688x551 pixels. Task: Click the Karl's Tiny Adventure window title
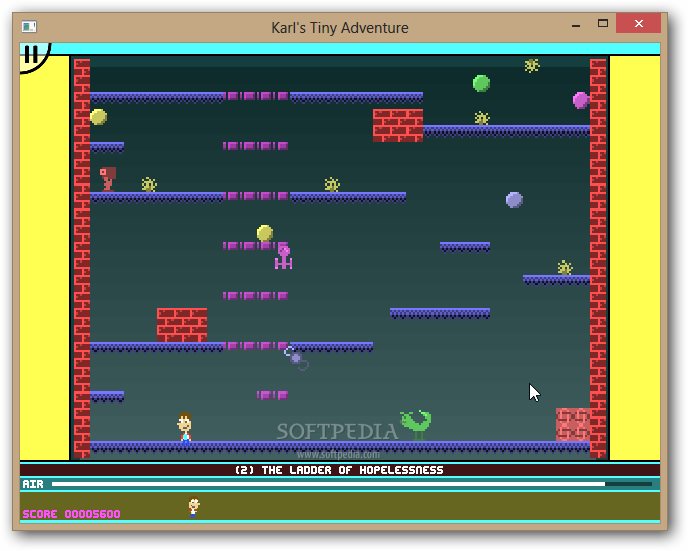(340, 28)
